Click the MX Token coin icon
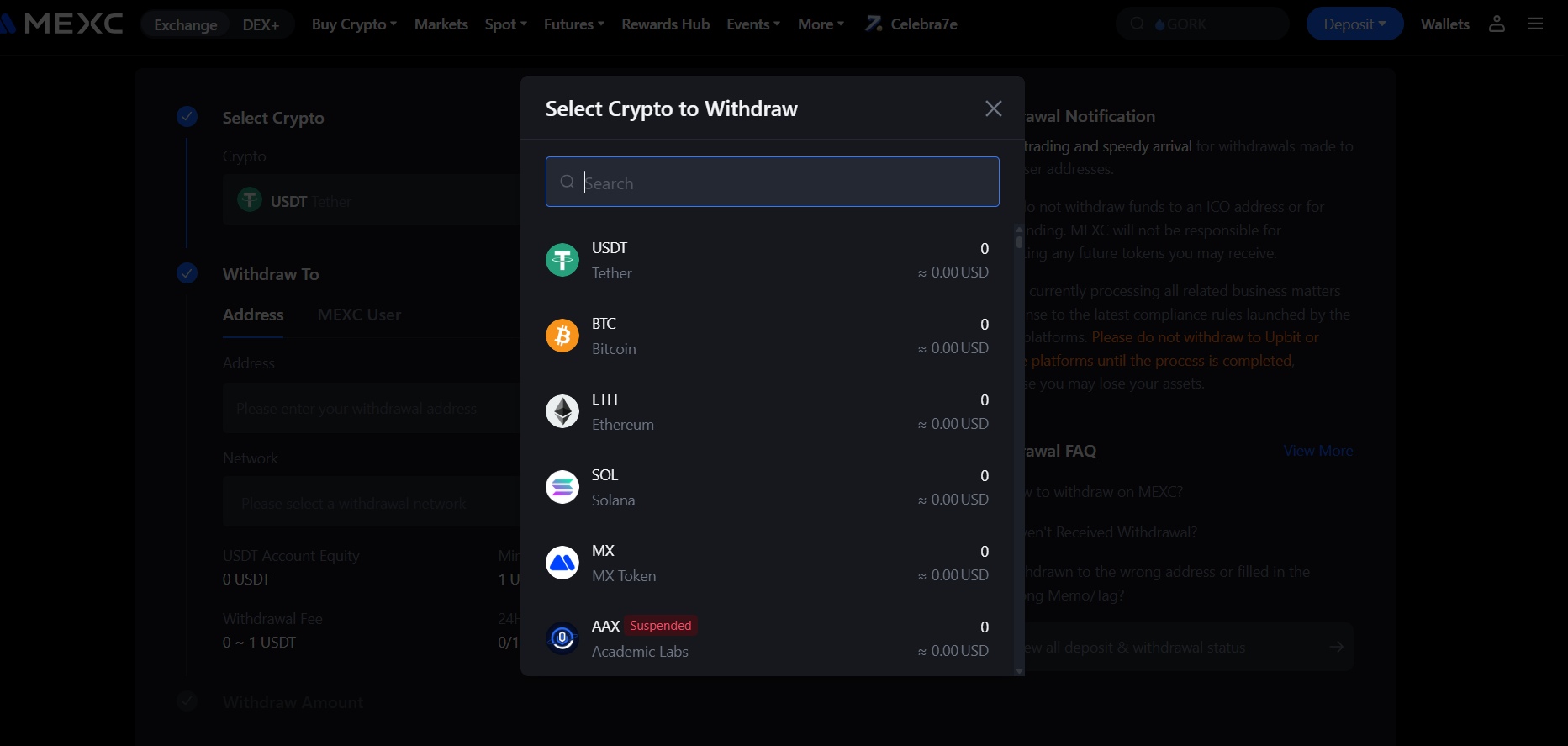This screenshot has height=746, width=1568. coord(562,563)
